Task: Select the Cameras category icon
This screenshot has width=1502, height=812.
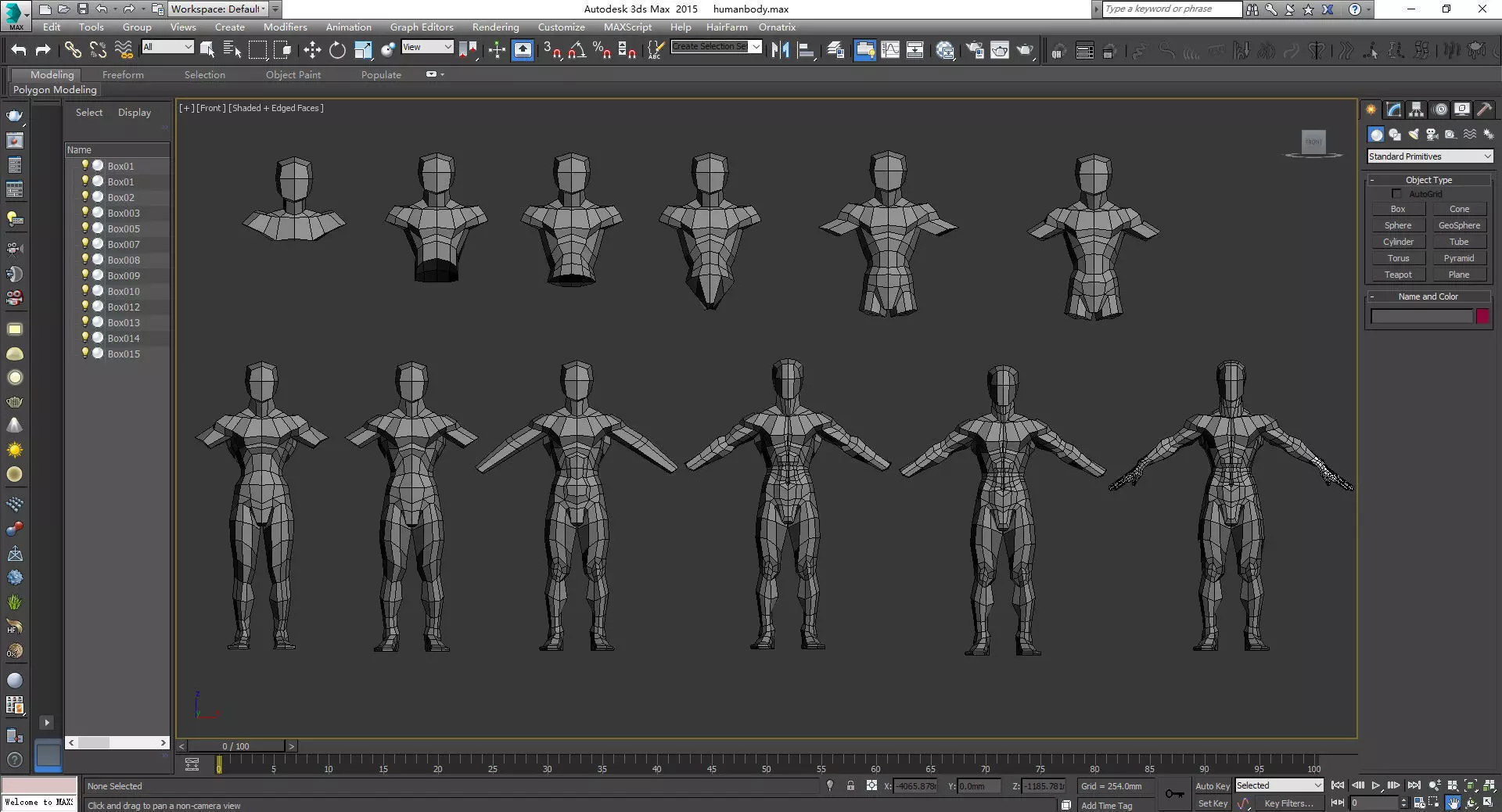Action: tap(1432, 135)
